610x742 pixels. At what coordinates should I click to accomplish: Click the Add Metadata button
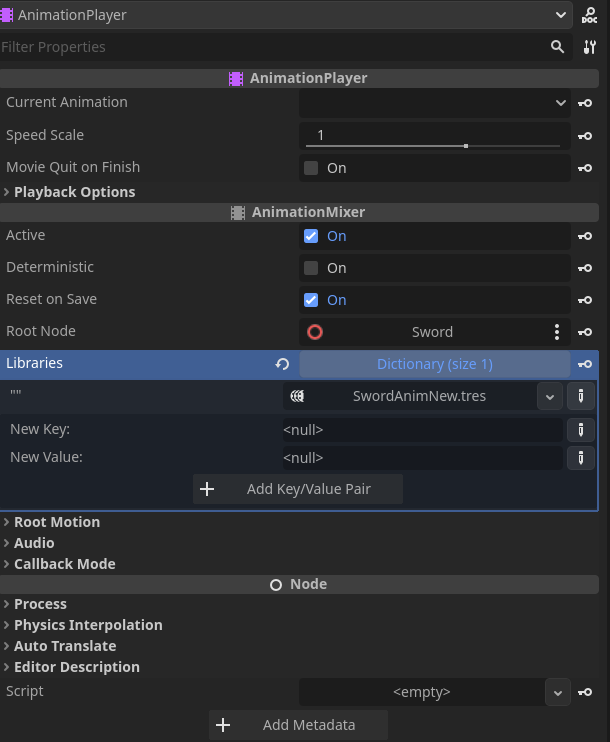(x=298, y=725)
